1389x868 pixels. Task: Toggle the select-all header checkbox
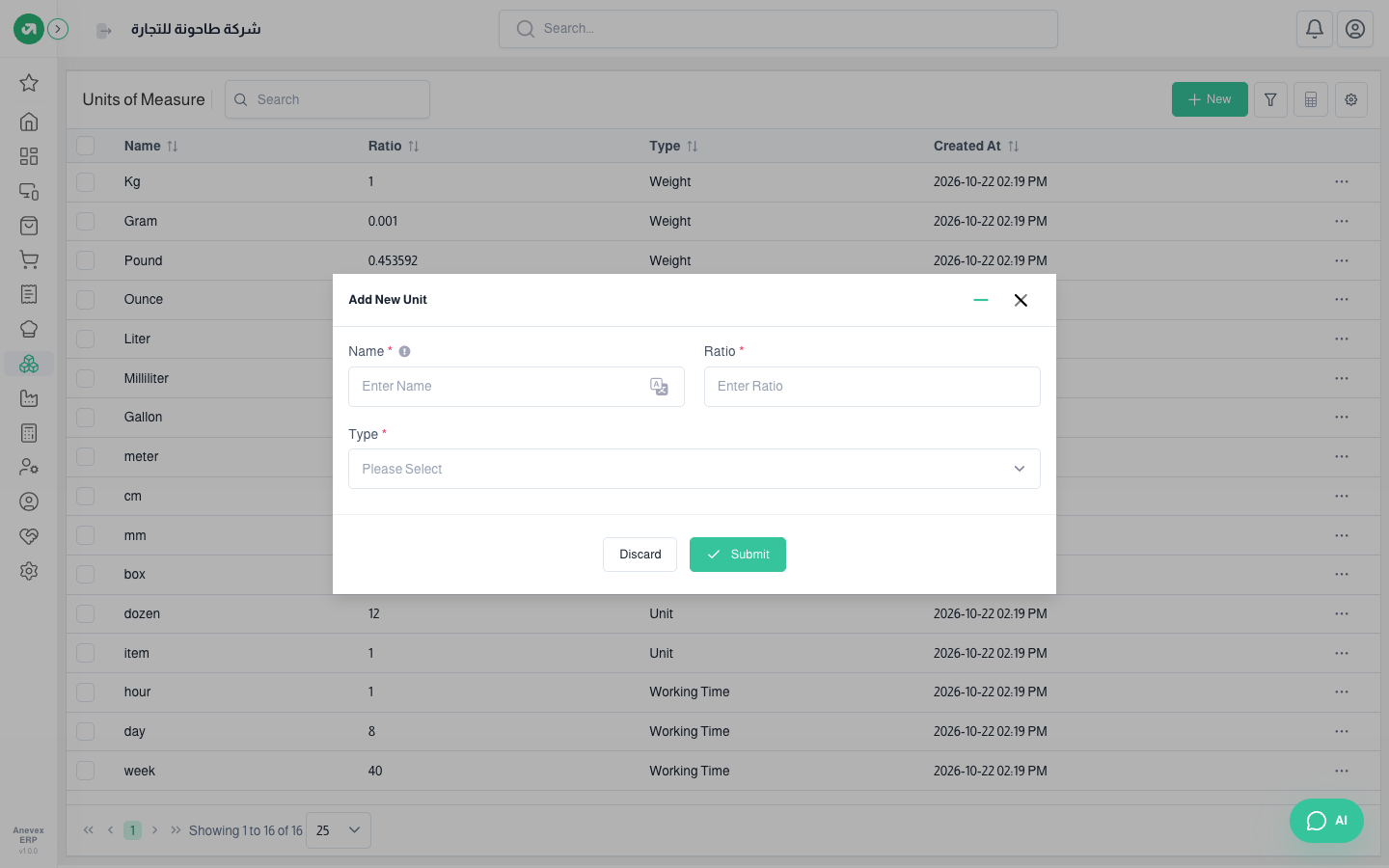coord(86,146)
